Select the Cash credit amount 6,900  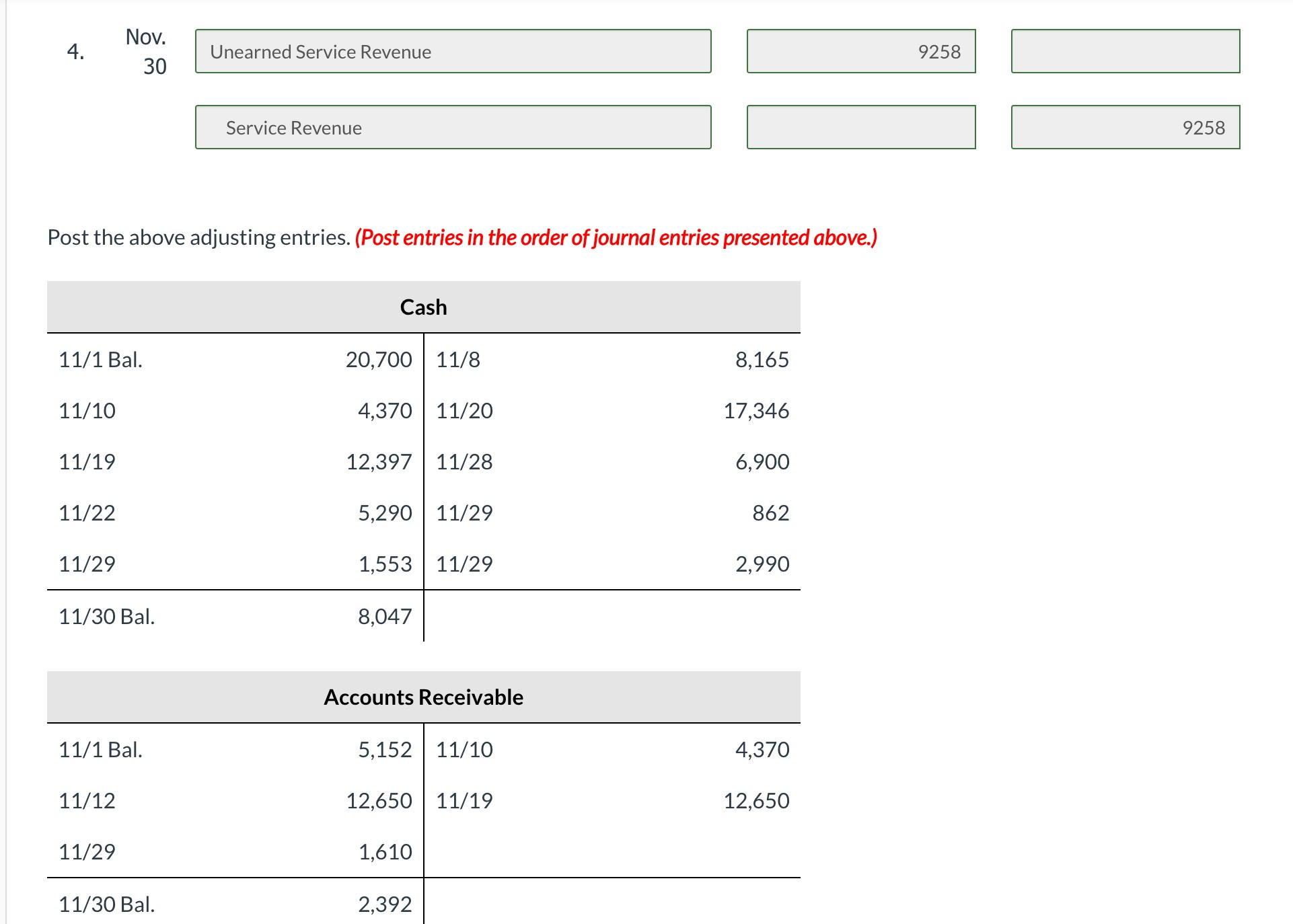pos(762,462)
